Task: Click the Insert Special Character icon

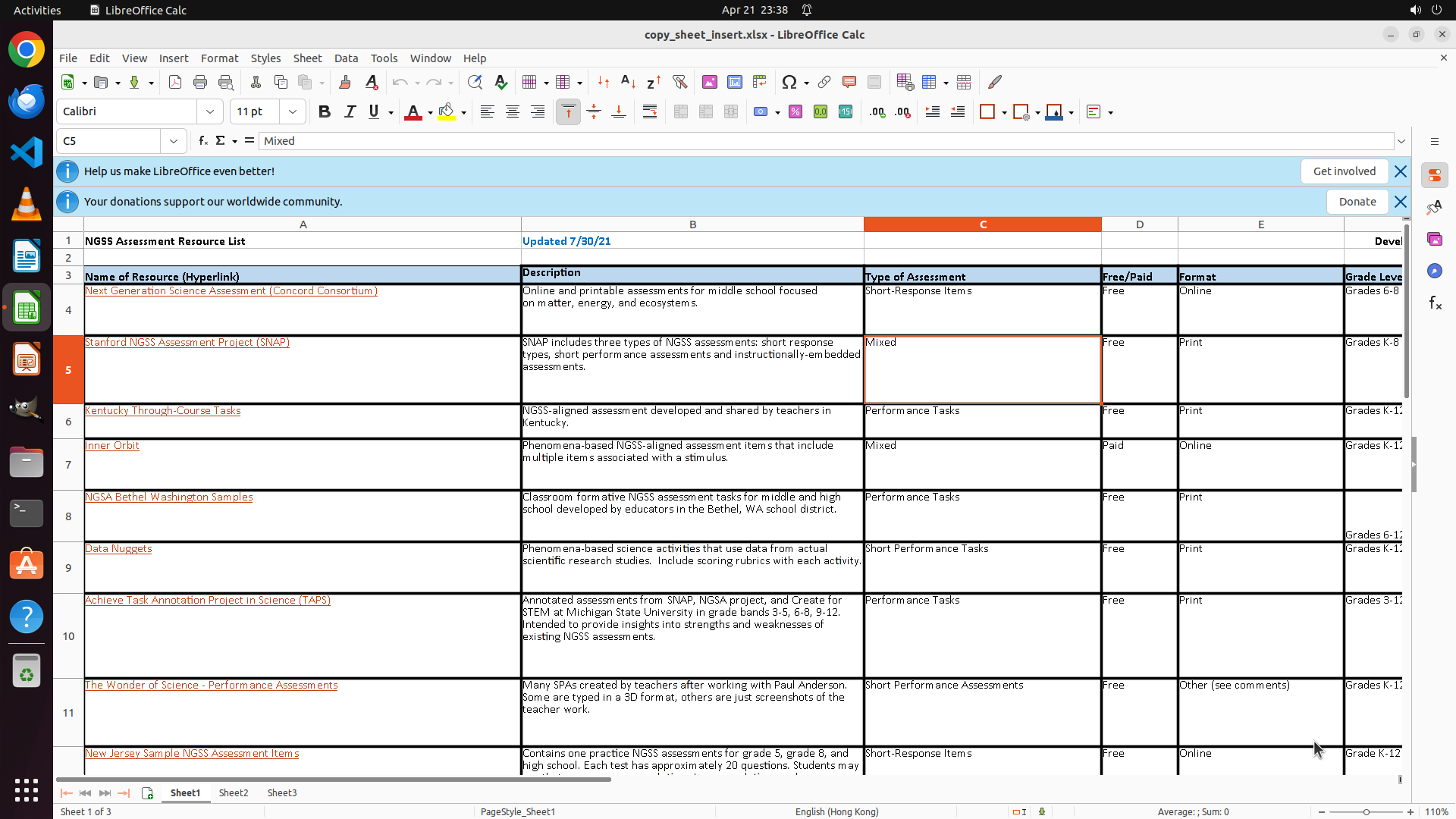Action: (789, 82)
